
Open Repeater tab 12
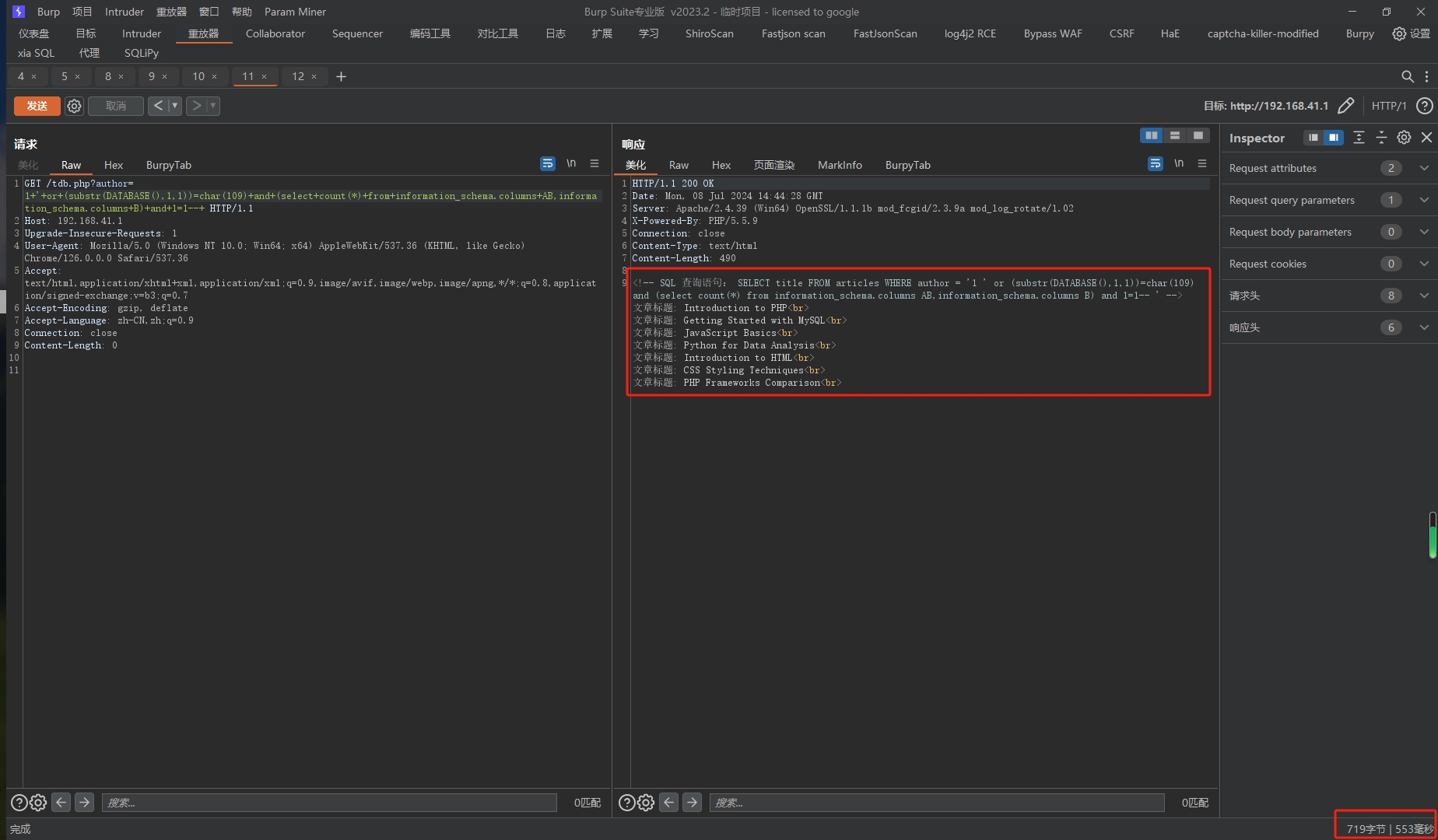tap(298, 76)
